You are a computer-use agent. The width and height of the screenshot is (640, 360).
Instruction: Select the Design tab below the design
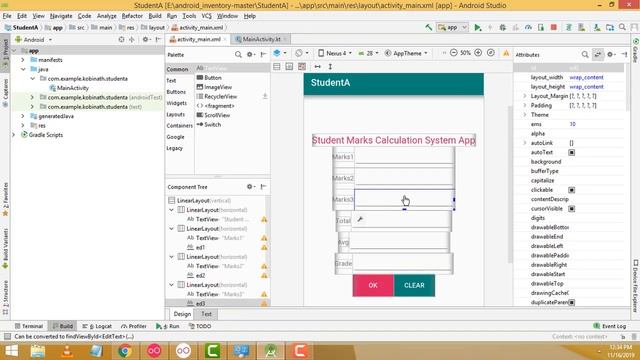click(x=182, y=314)
